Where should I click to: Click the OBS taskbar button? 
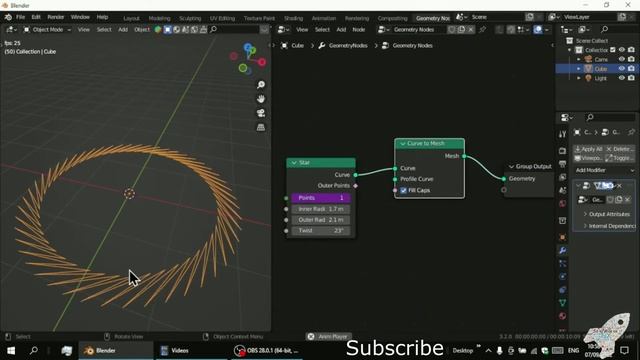tap(268, 351)
